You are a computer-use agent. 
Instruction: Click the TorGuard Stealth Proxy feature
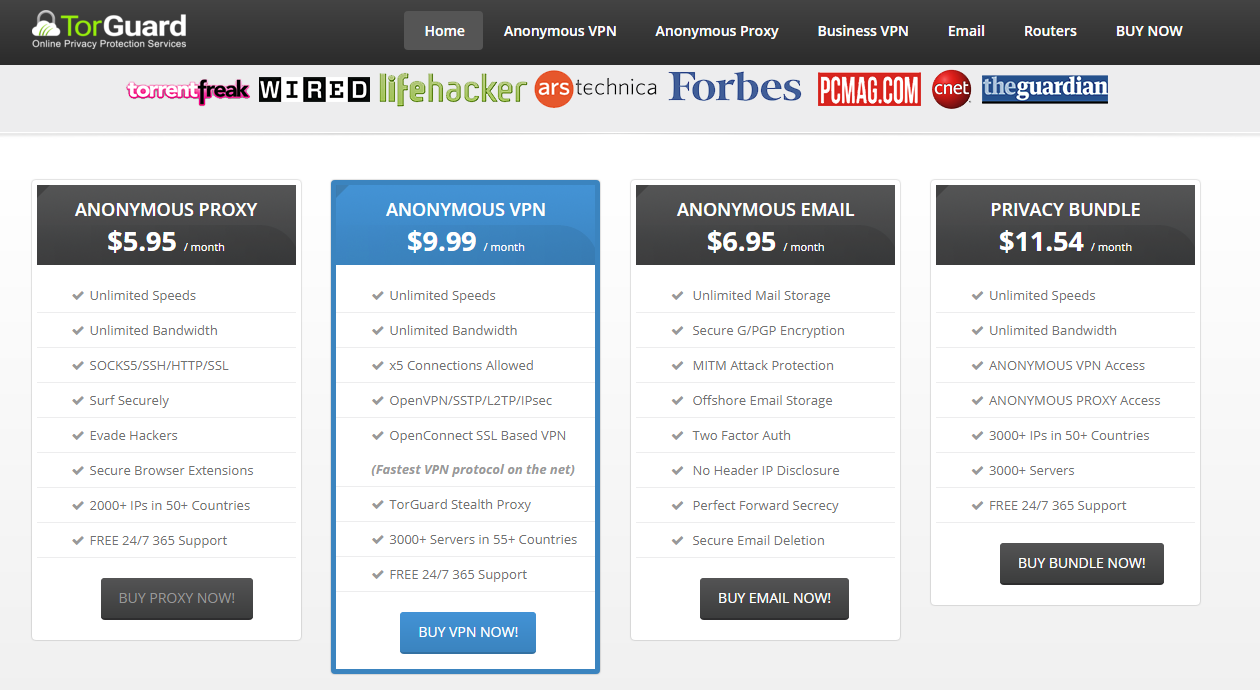coord(460,504)
